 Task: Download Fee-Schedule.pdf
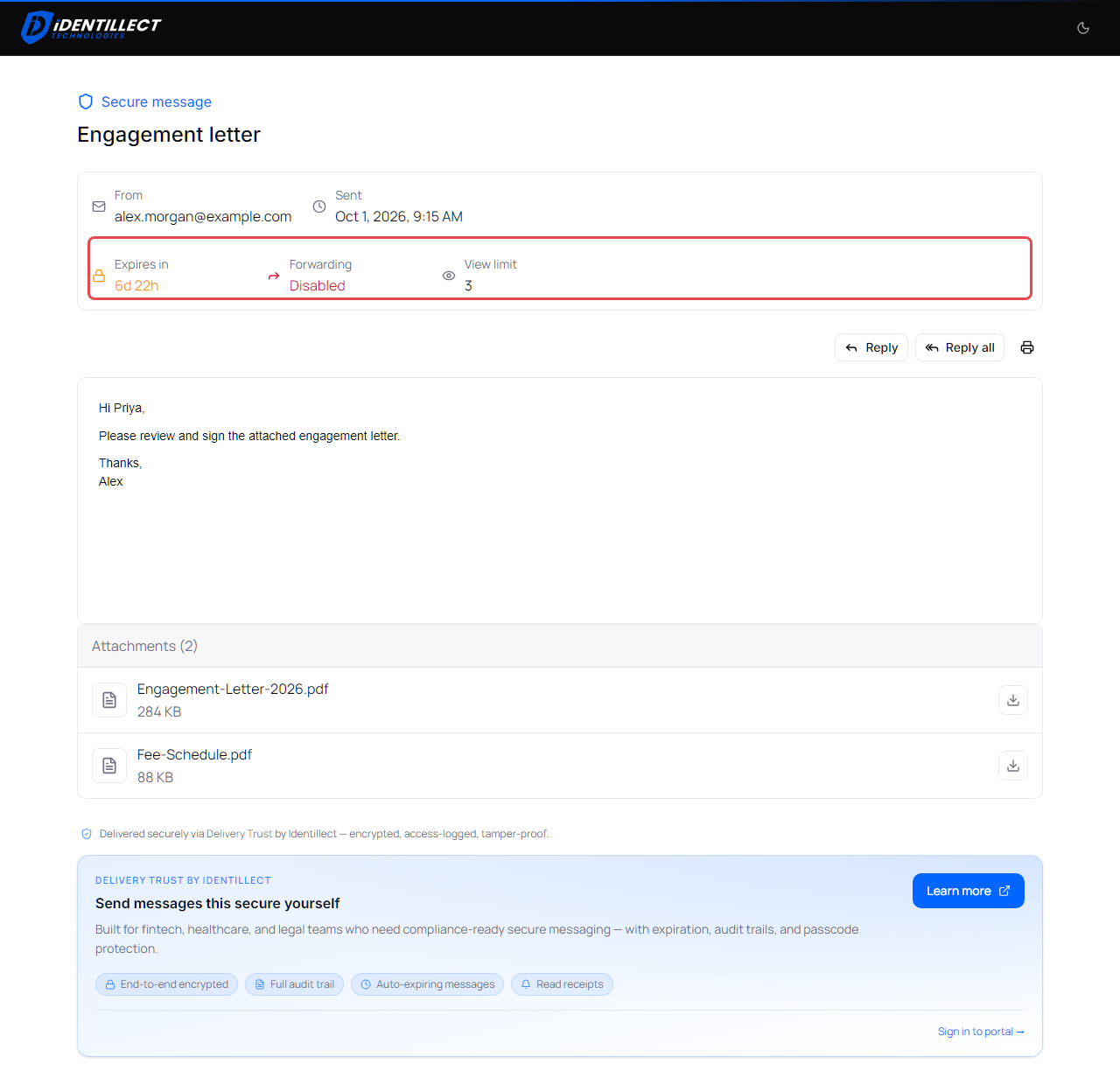coord(1013,766)
